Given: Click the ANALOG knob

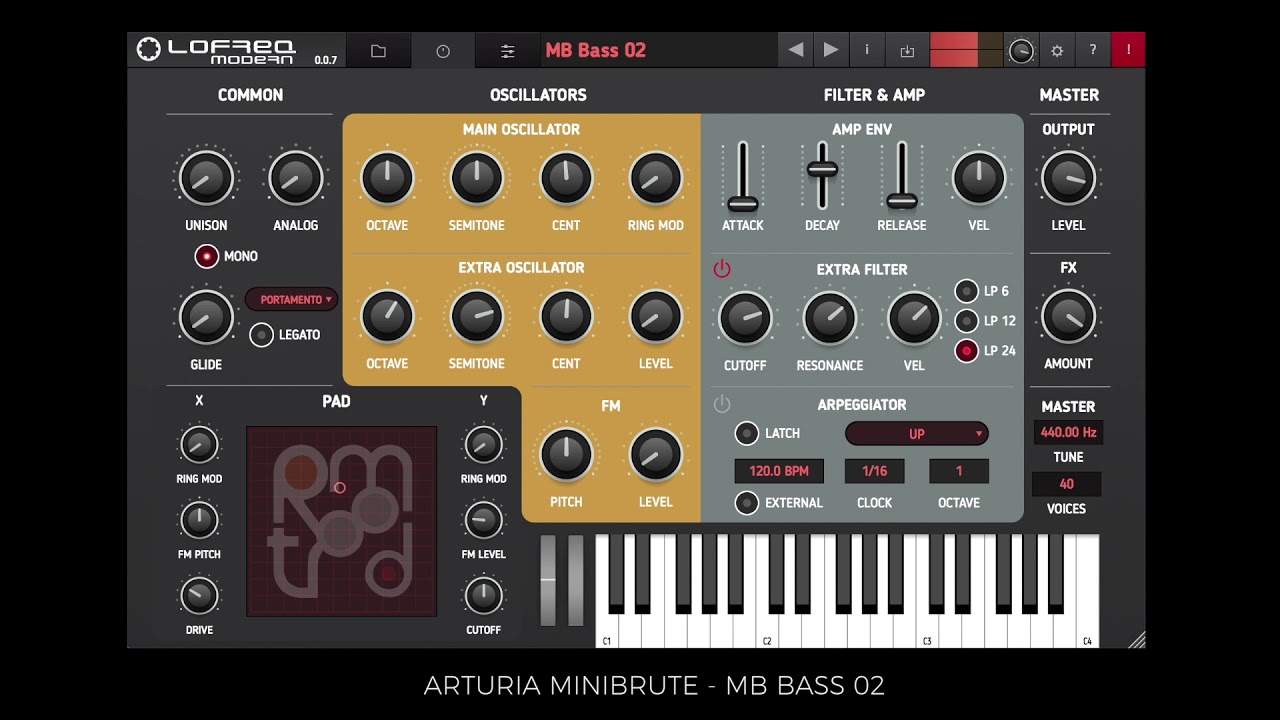Looking at the screenshot, I should [296, 179].
